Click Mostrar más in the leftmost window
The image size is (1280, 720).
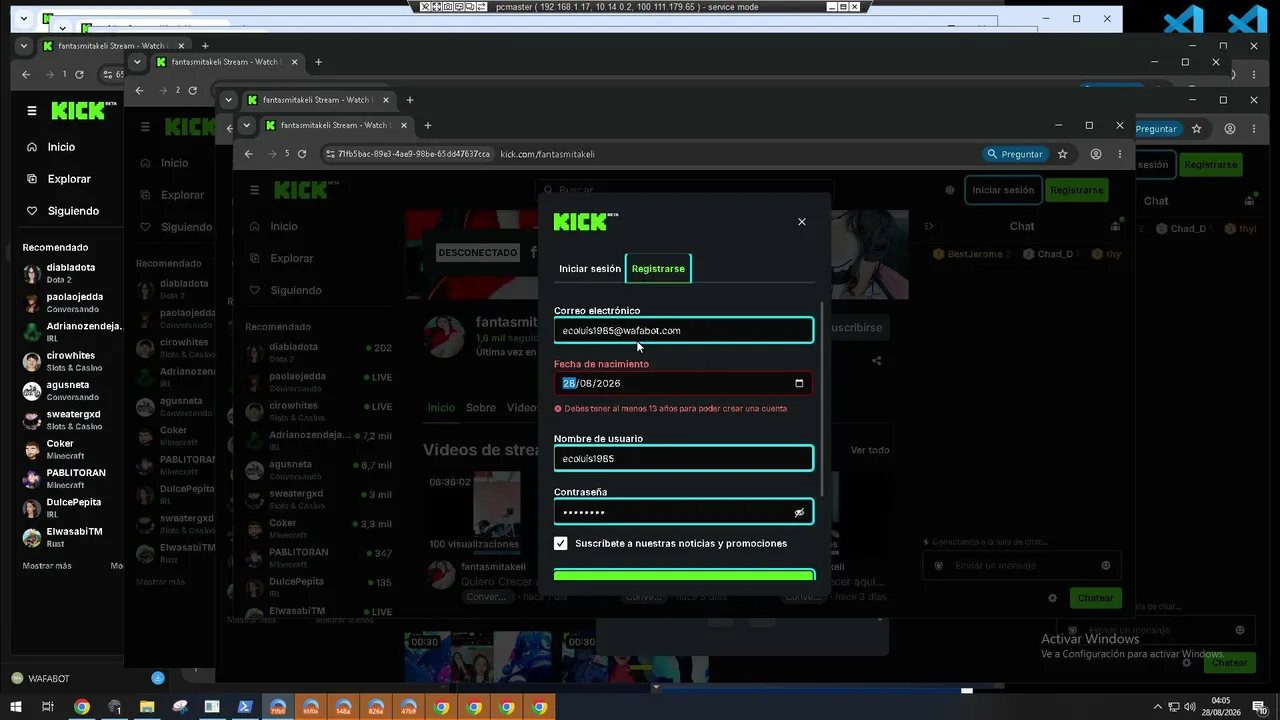coord(47,566)
